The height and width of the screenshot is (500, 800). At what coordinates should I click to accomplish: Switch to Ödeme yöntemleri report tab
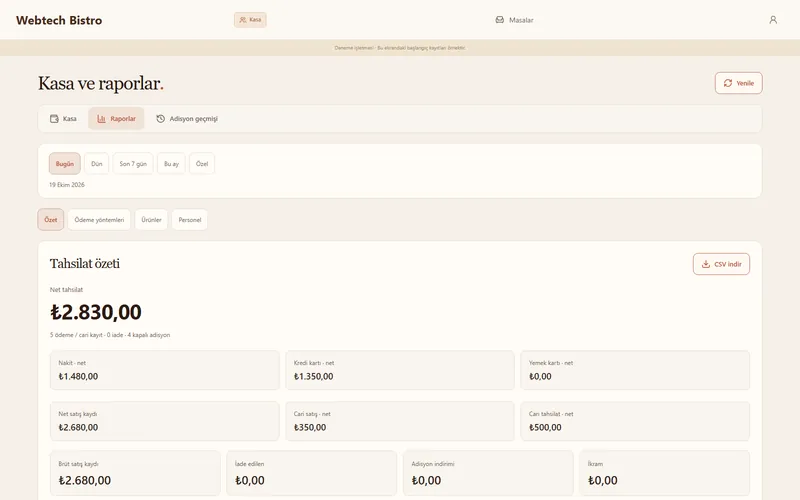tap(99, 220)
